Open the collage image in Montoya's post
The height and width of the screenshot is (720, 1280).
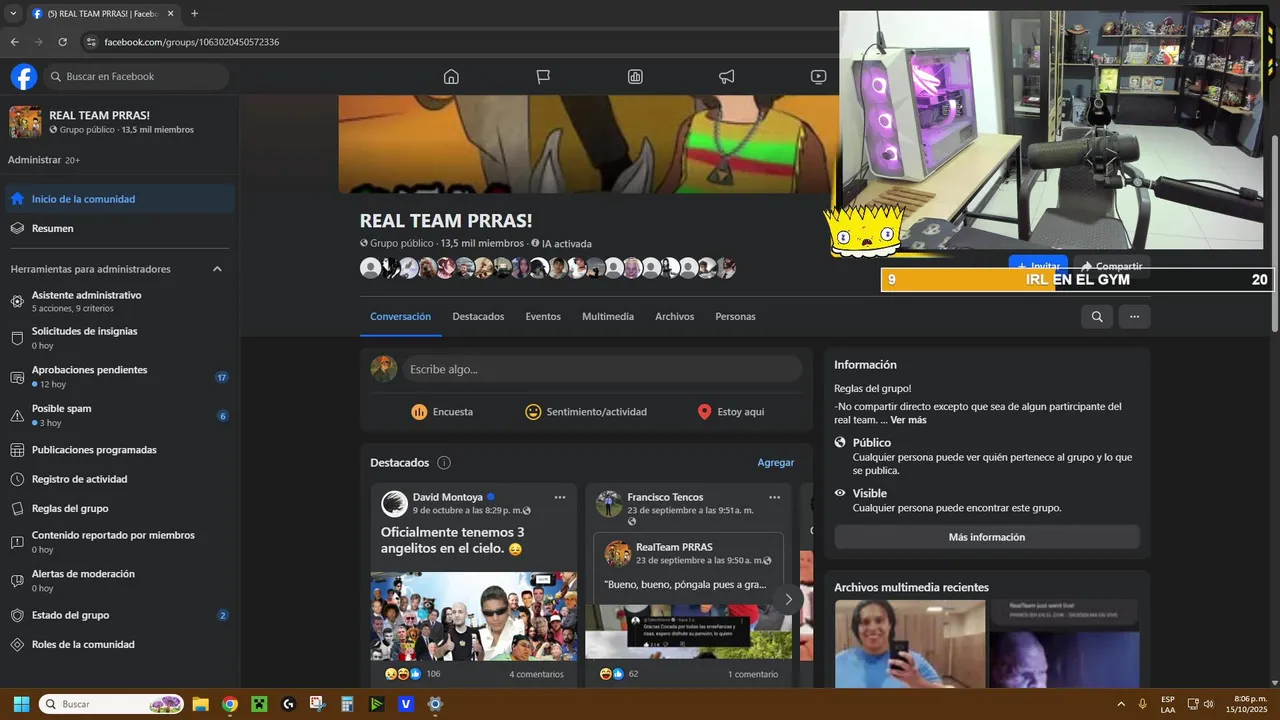click(x=474, y=616)
